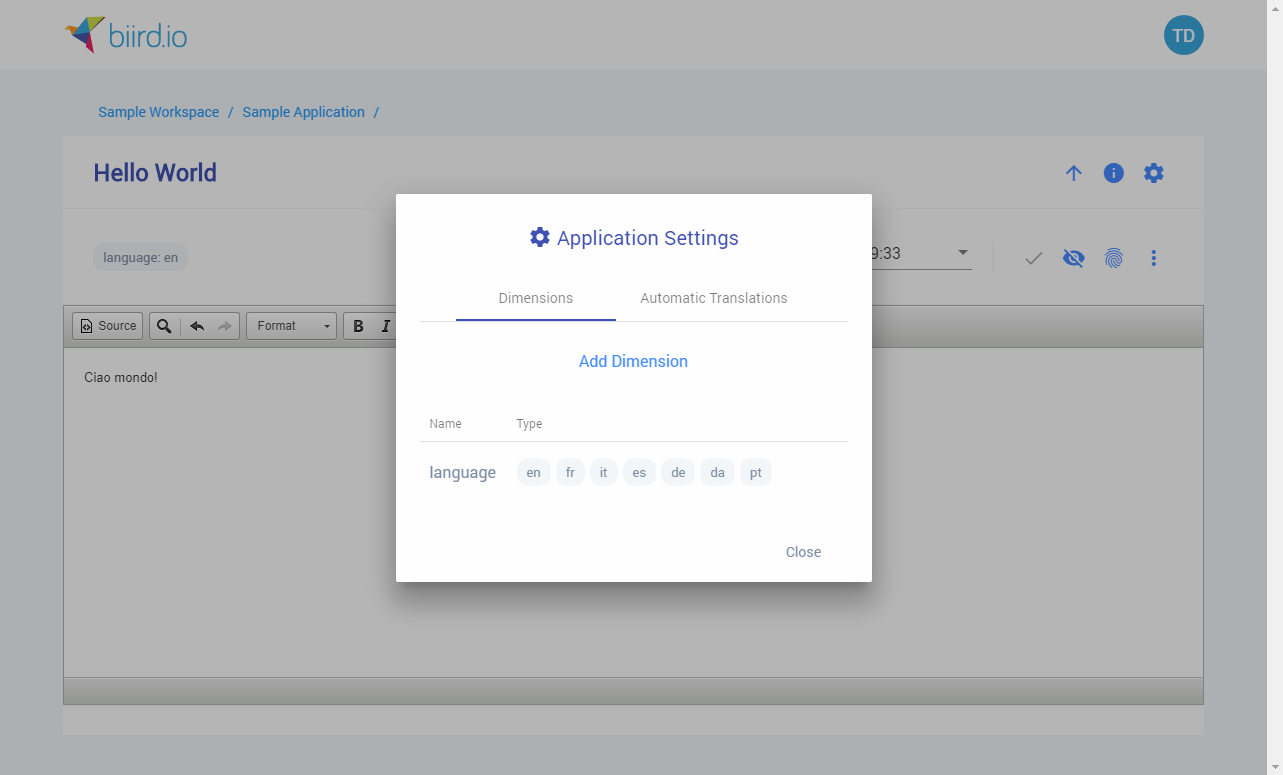The width and height of the screenshot is (1283, 775).
Task: Switch to the Dimensions tab
Action: click(536, 298)
